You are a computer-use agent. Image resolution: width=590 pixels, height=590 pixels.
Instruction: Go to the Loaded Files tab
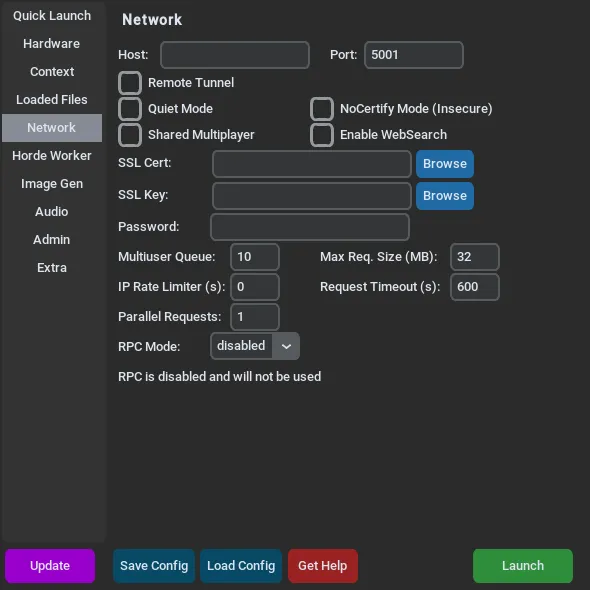(x=52, y=100)
